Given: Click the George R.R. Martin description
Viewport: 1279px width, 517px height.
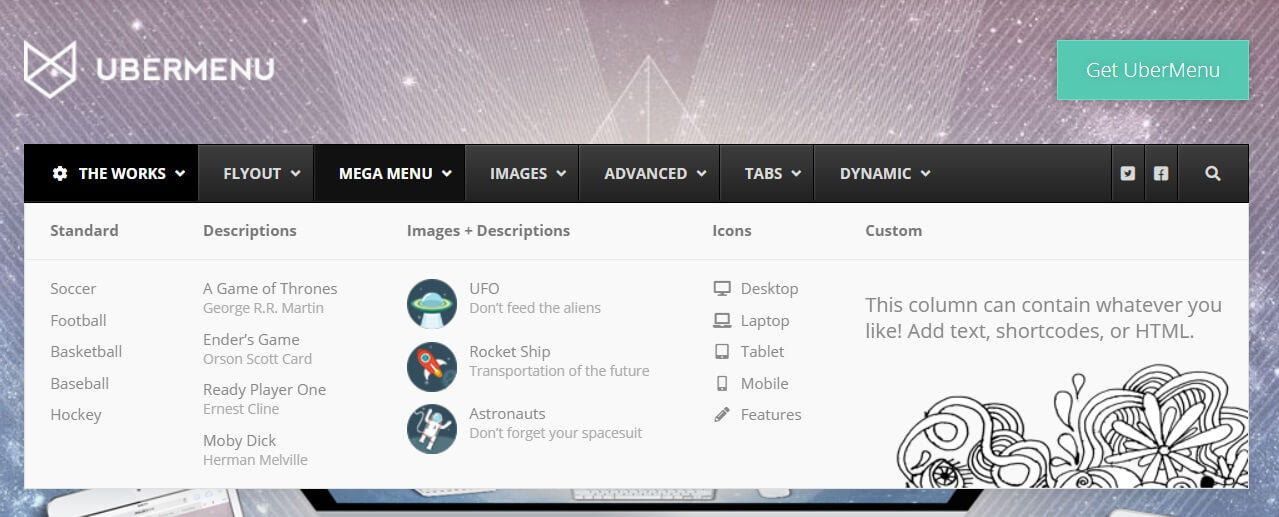Looking at the screenshot, I should 263,308.
